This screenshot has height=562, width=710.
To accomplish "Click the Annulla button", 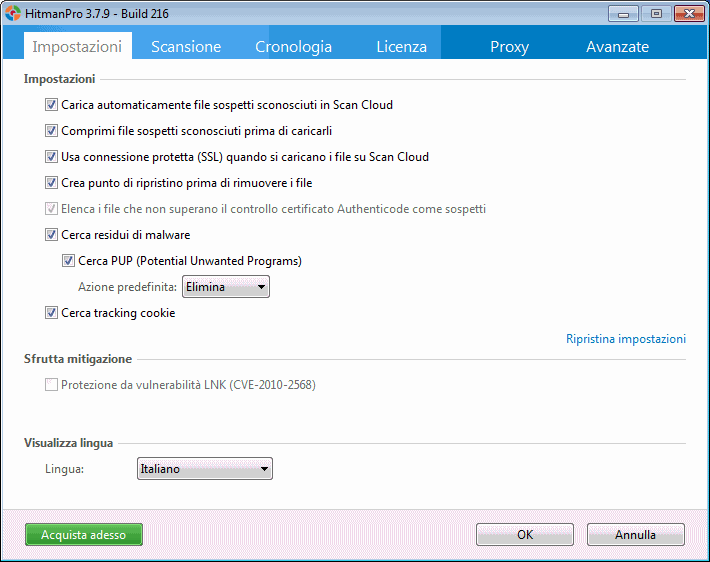I will (x=635, y=535).
